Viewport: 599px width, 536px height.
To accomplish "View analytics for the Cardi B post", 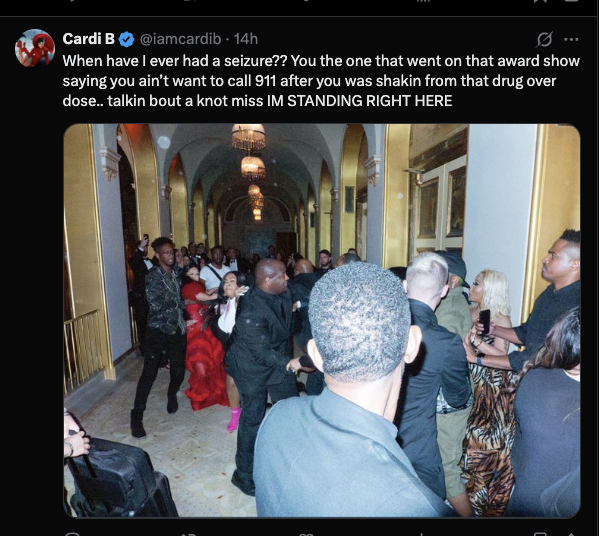I will tap(422, 534).
